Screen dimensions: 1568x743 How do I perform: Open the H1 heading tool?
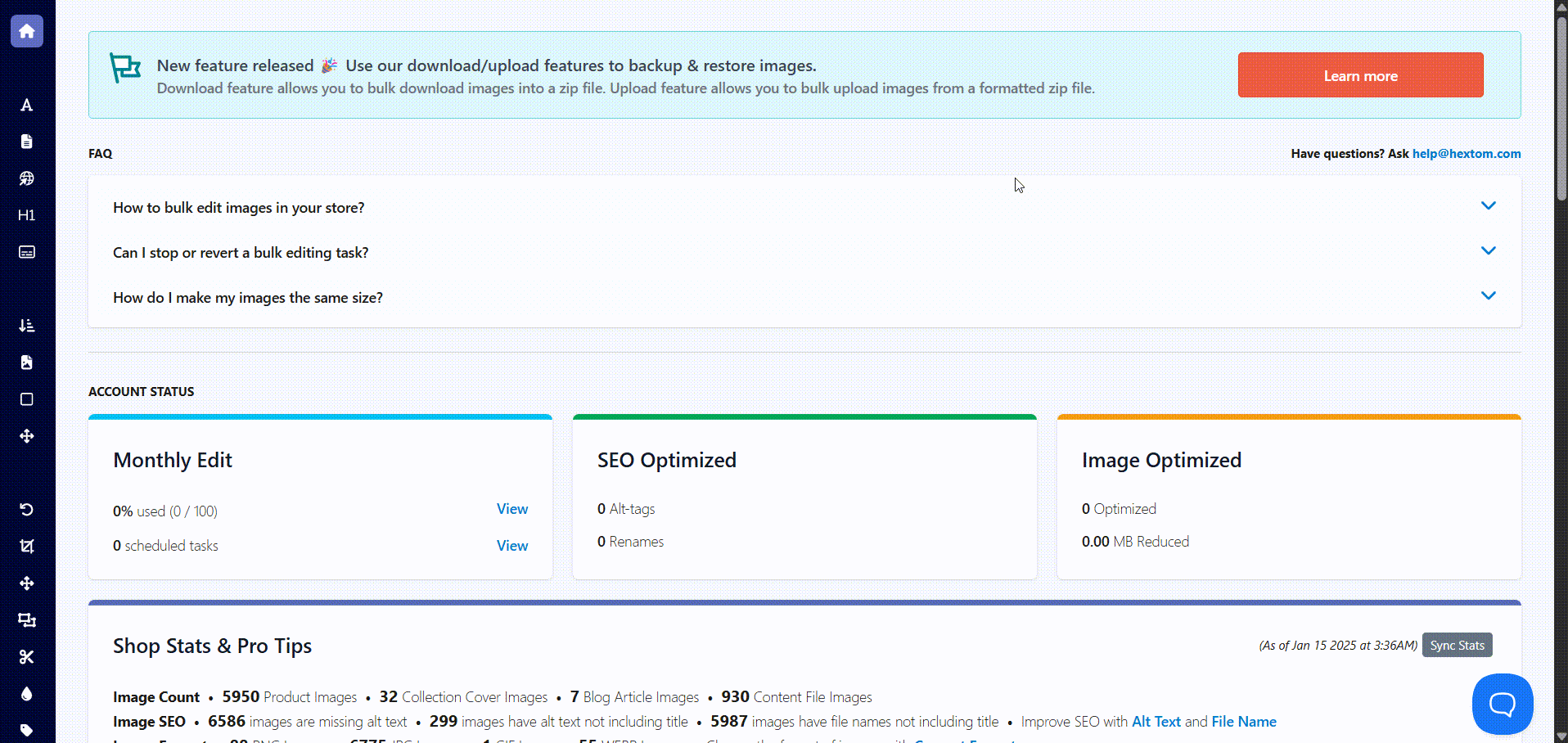click(x=27, y=215)
